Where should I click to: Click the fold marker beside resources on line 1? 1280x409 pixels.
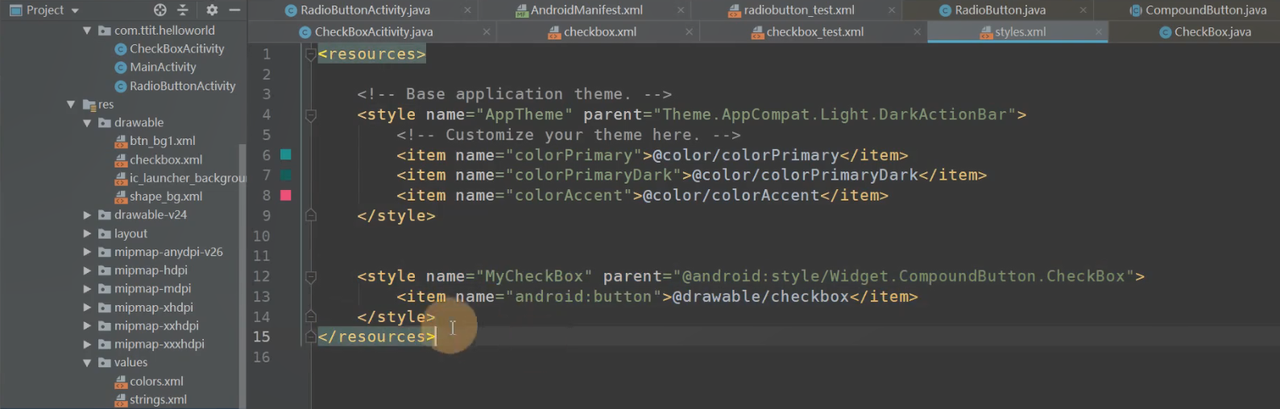click(x=311, y=54)
